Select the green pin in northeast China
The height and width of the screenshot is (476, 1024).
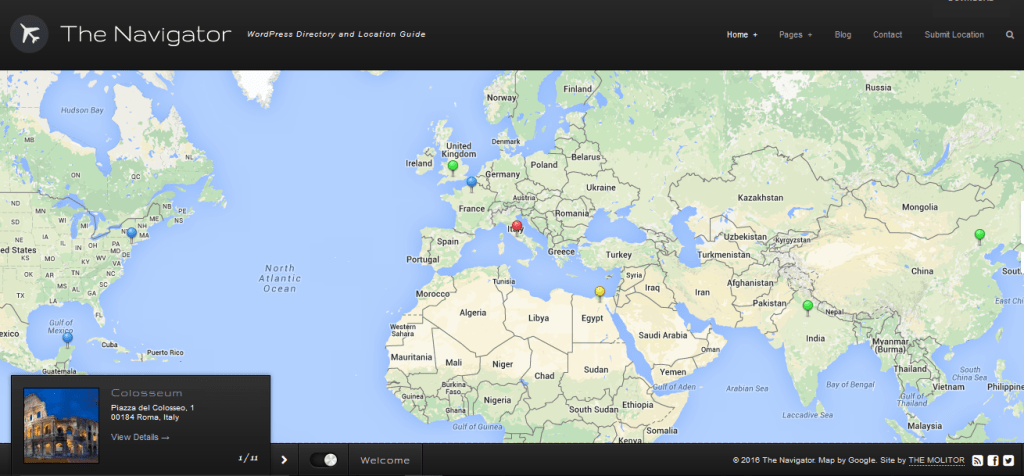(979, 236)
